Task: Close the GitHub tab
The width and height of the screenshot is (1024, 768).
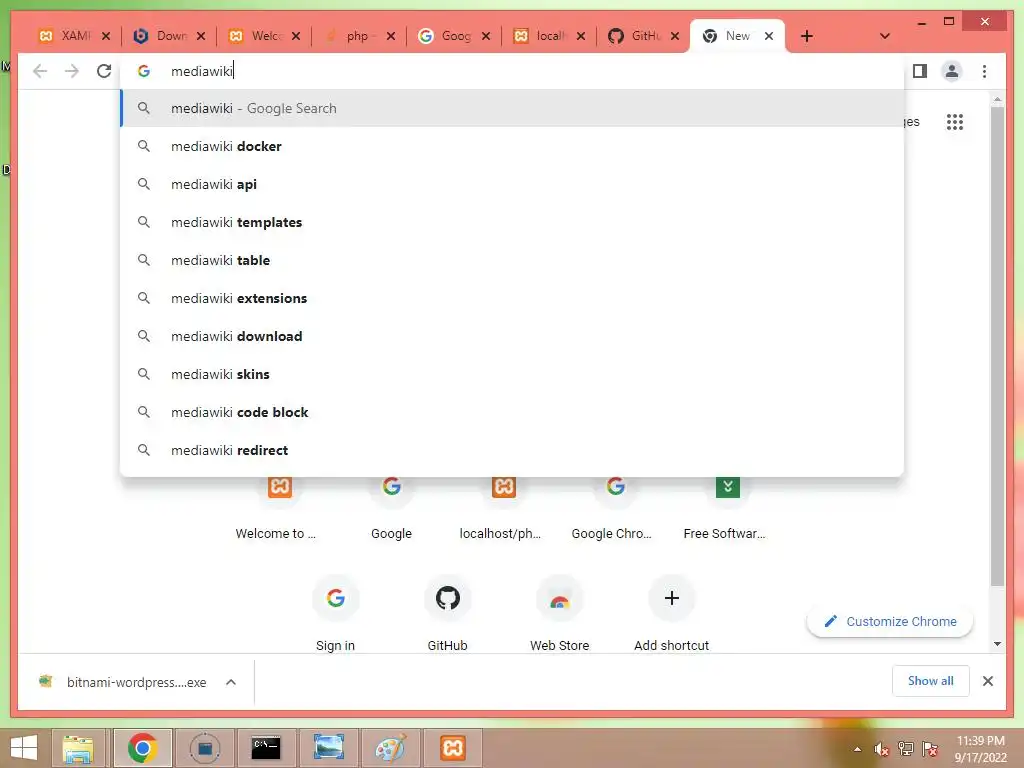Action: click(675, 36)
